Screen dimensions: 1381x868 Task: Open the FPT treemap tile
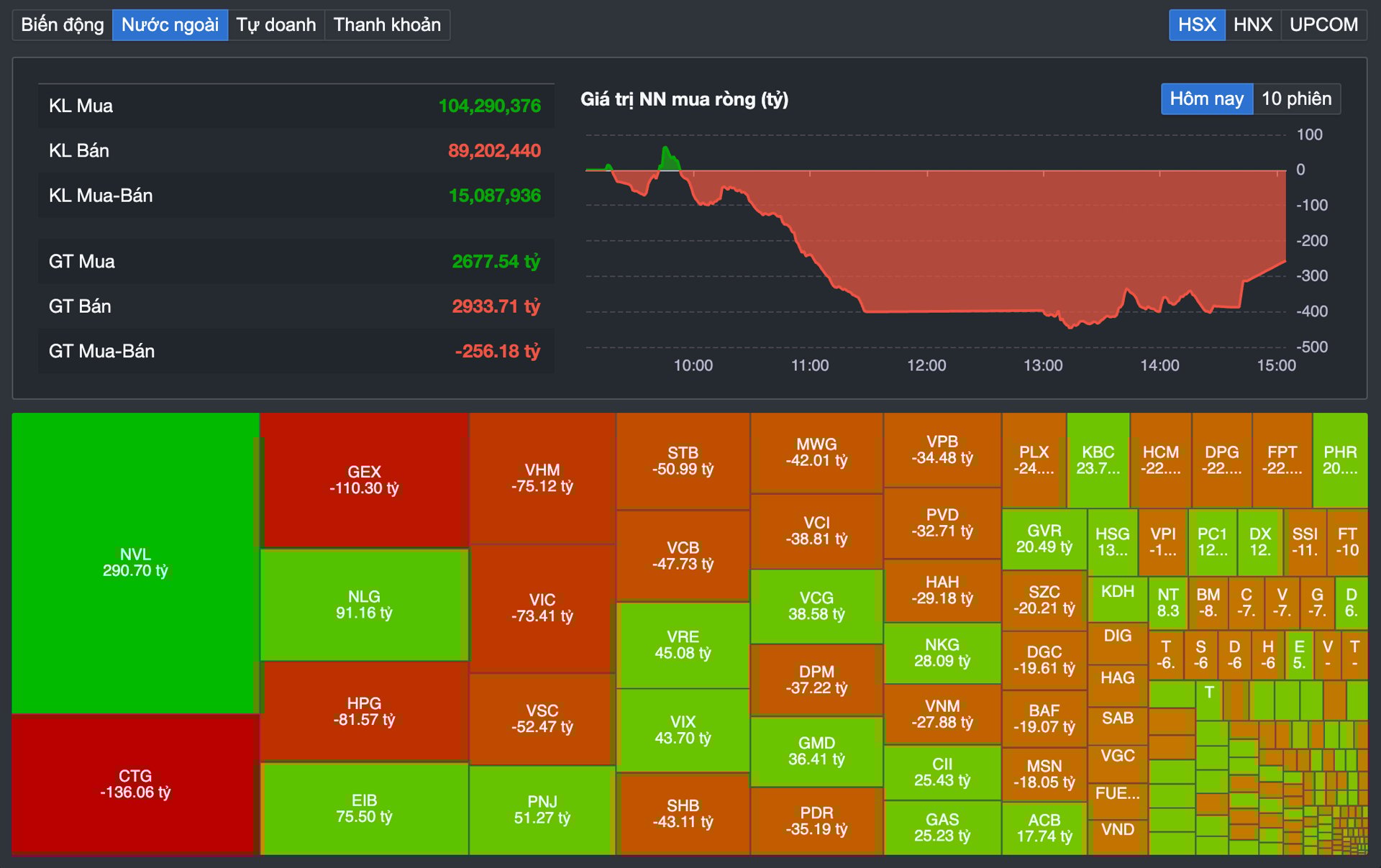pos(1282,460)
